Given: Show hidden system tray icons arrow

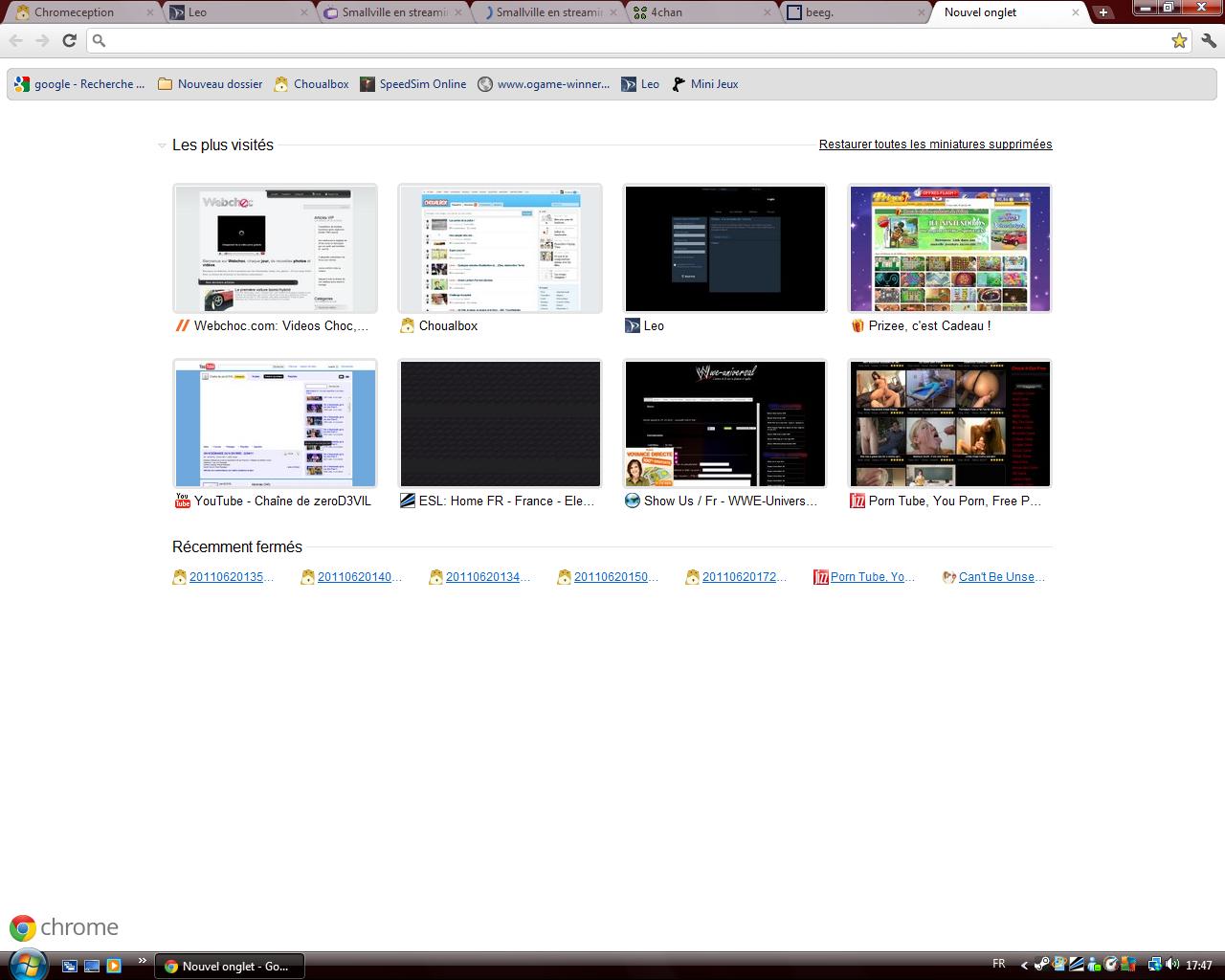Looking at the screenshot, I should [x=1024, y=965].
